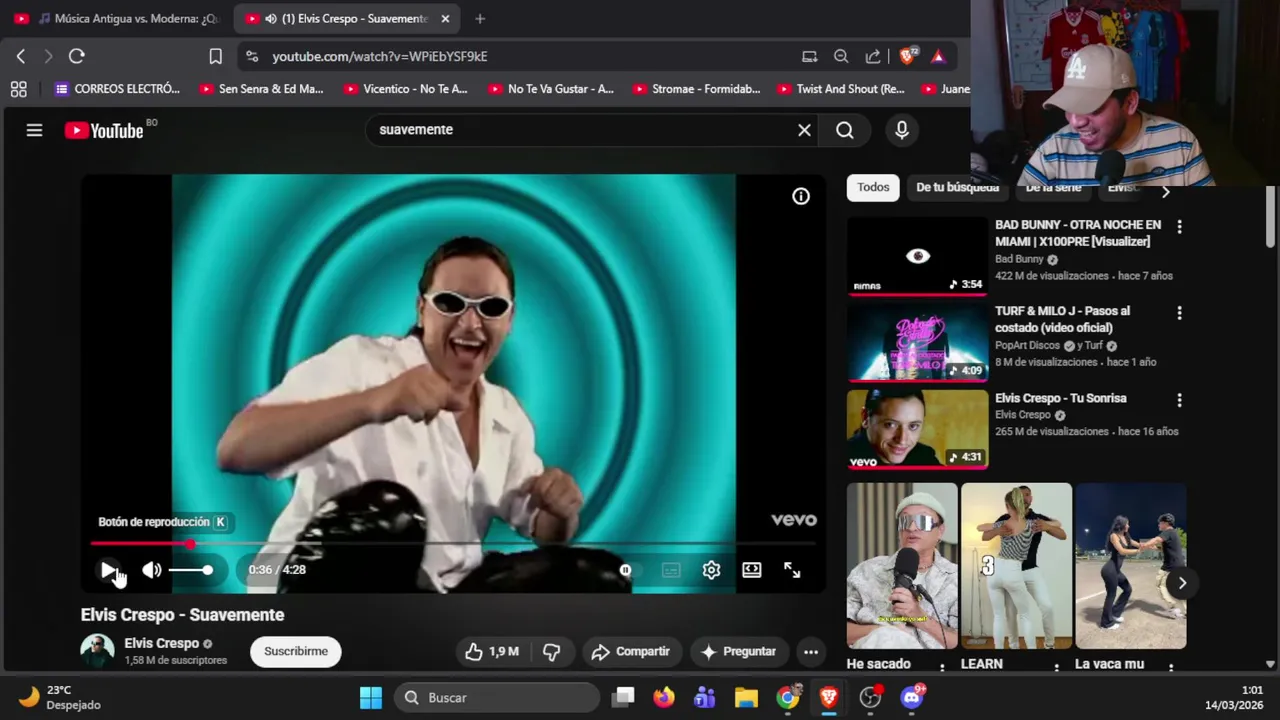Open the zoom level magnifier icon
Viewport: 1280px width, 720px height.
pyautogui.click(x=841, y=57)
